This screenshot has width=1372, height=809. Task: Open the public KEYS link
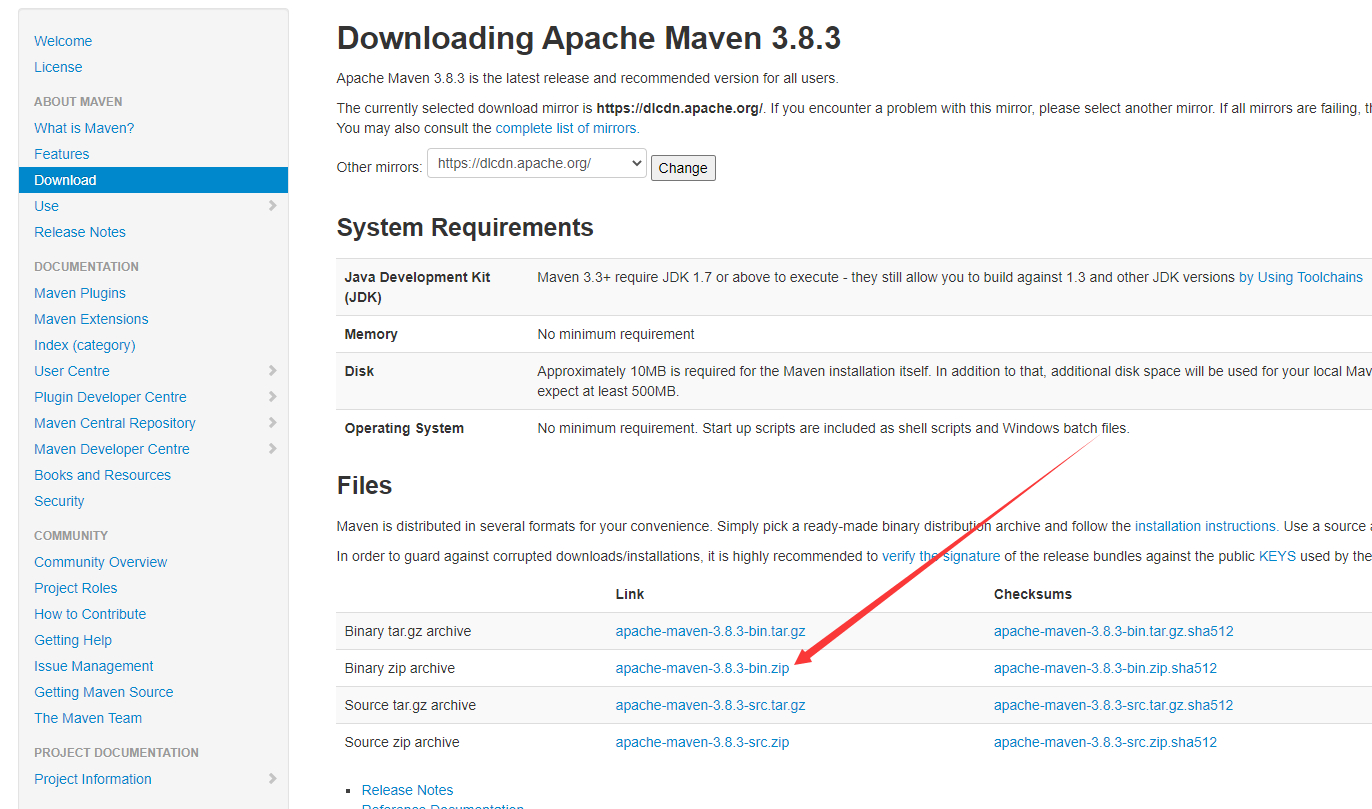click(x=1278, y=556)
